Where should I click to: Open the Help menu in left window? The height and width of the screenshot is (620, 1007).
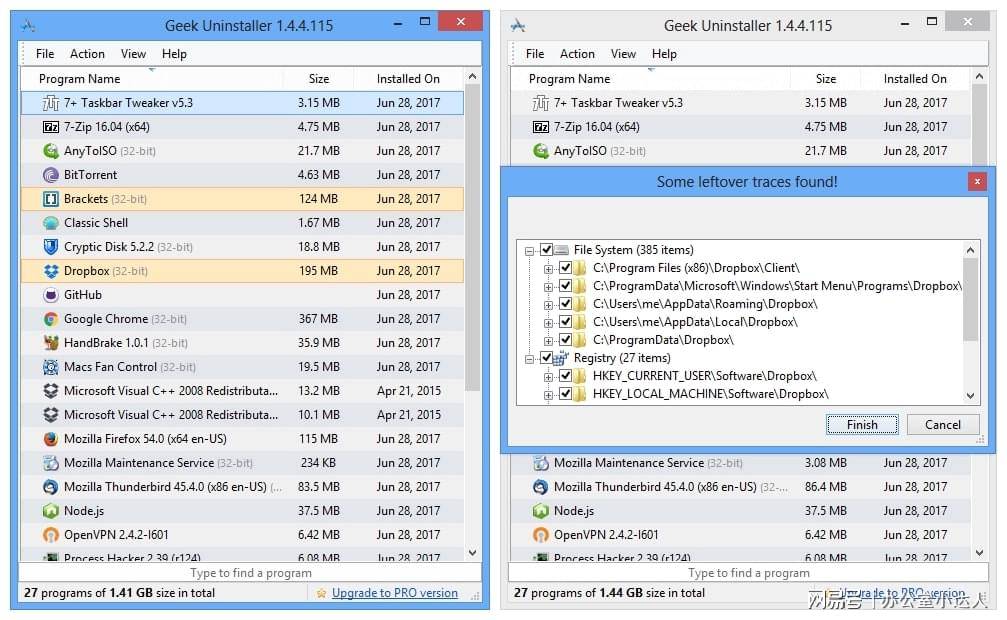coord(174,54)
